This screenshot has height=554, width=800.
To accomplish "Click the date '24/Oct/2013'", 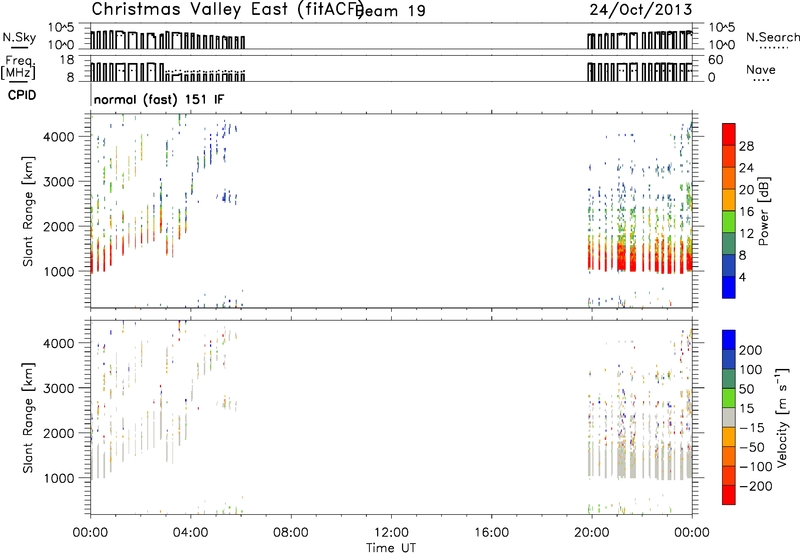I will pos(640,10).
